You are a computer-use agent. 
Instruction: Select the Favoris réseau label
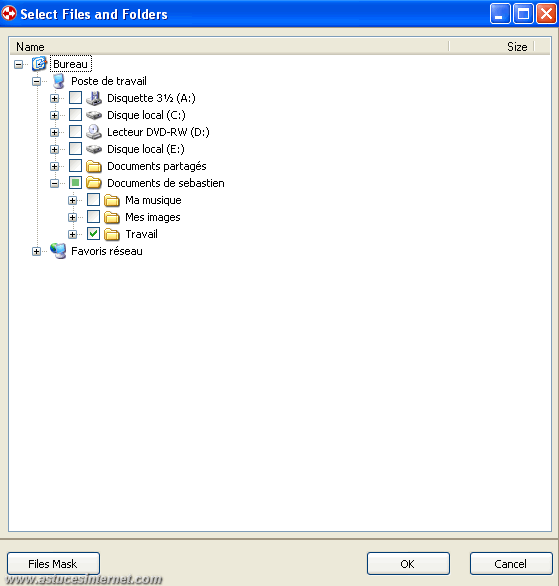point(106,251)
